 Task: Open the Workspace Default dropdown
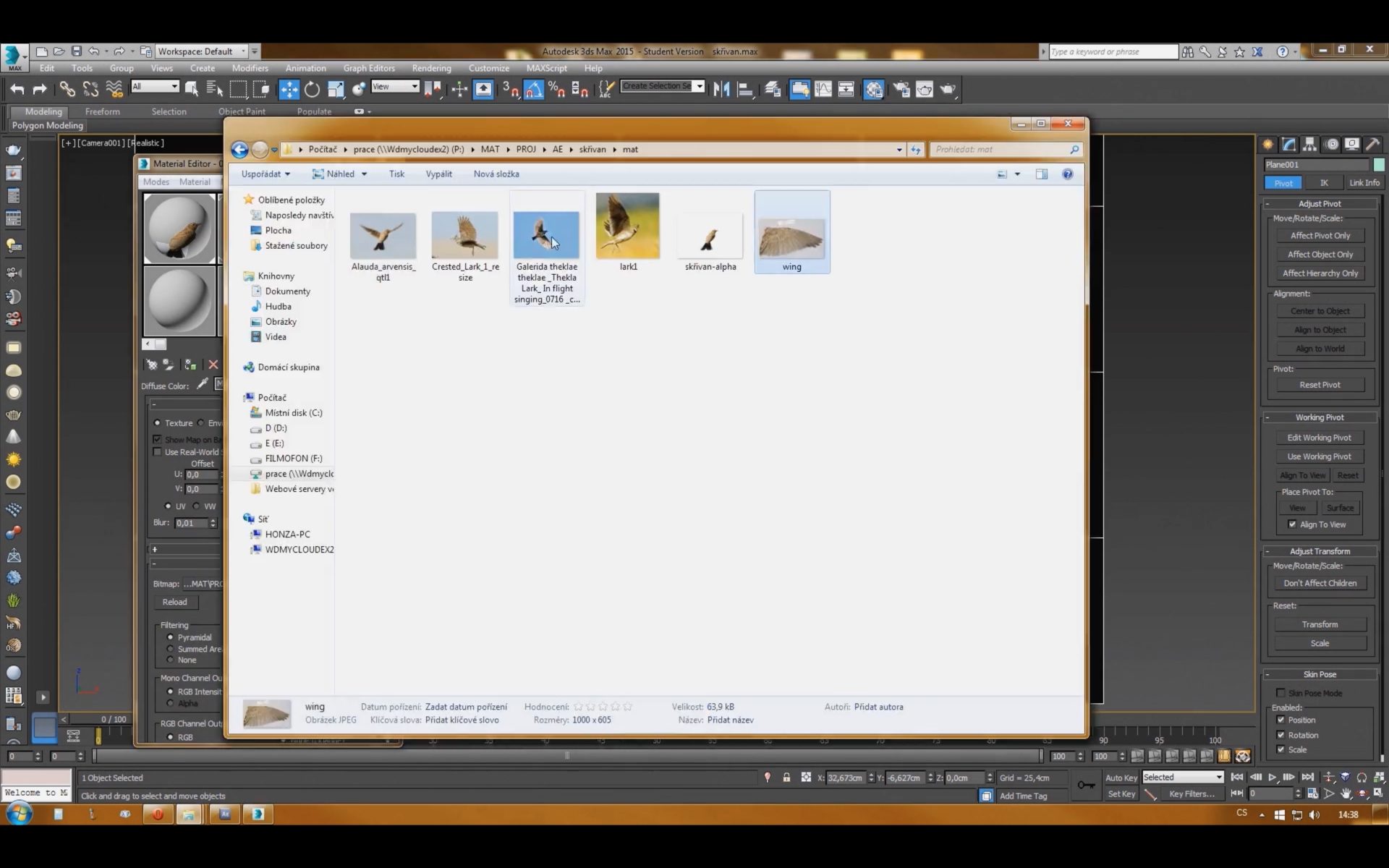tap(202, 51)
